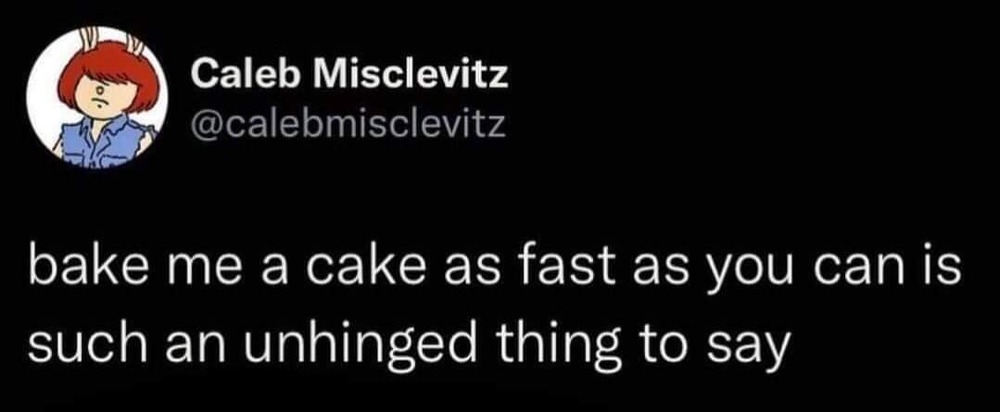Viewport: 1000px width, 412px height.
Task: Click the word "Caleb" in the display name
Action: click(x=238, y=73)
